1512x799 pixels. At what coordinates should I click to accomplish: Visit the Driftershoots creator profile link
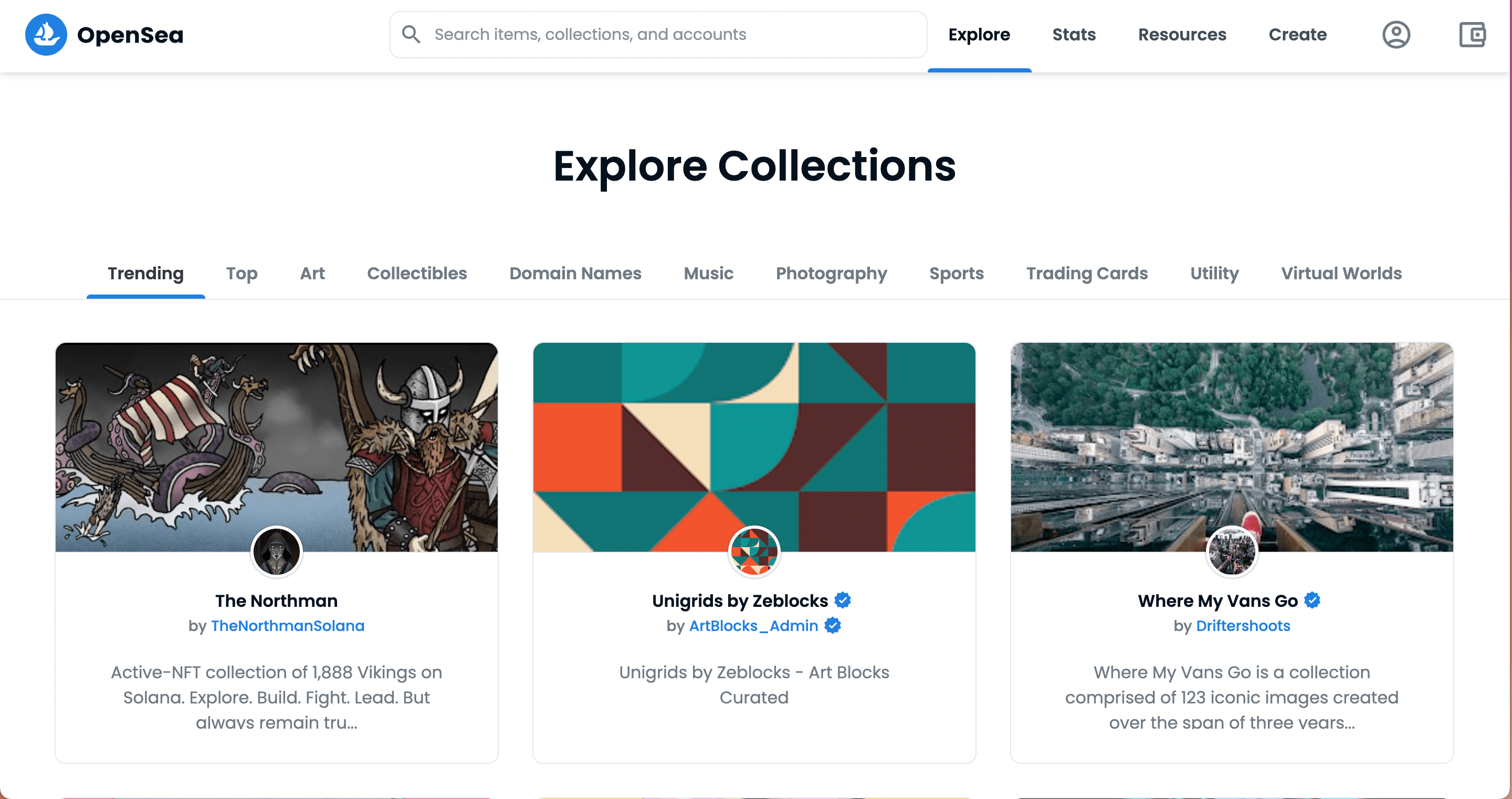tap(1243, 626)
